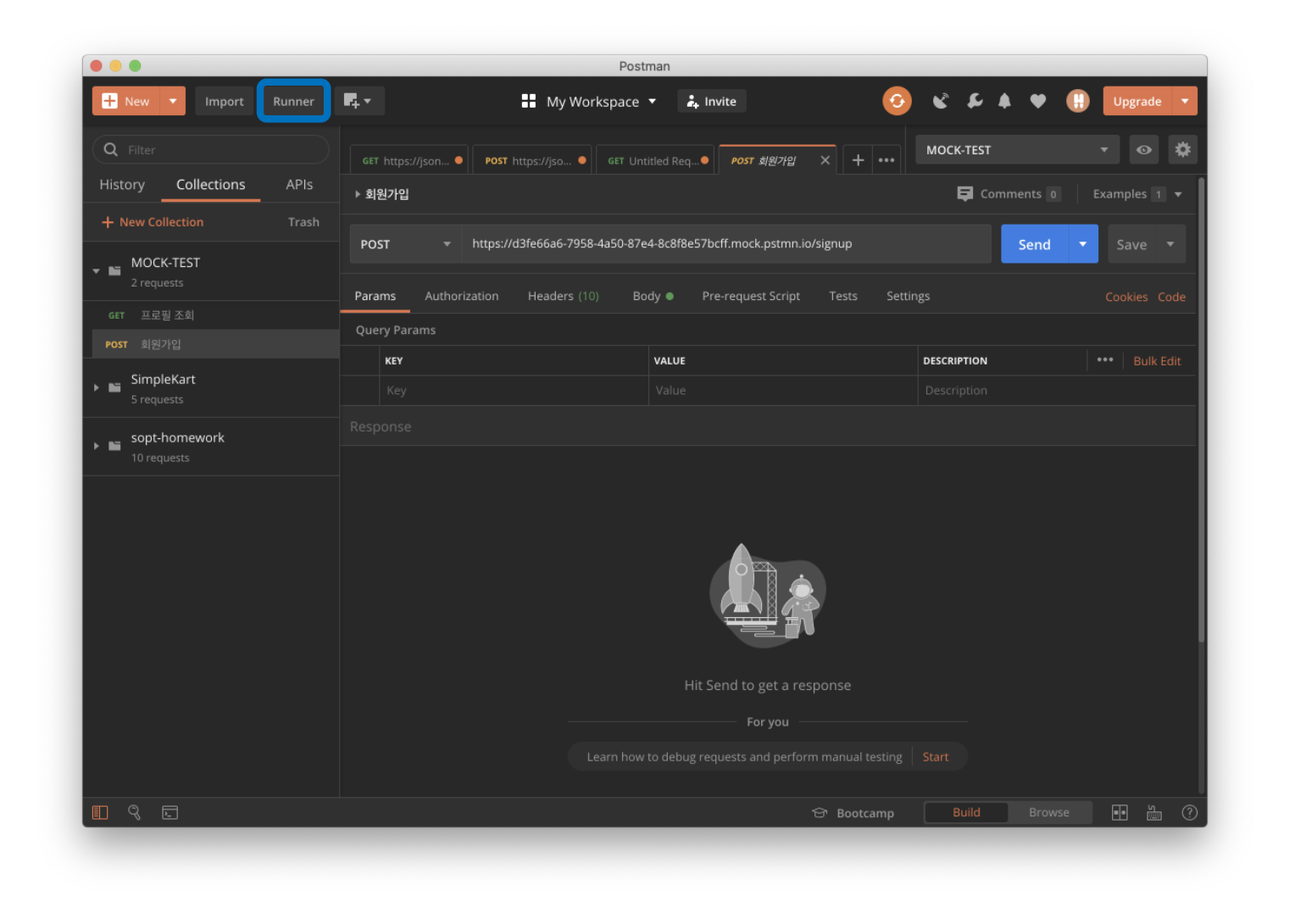Switch to the Collections sidebar tab
Screen dimensions: 1295x924
[x=210, y=185]
